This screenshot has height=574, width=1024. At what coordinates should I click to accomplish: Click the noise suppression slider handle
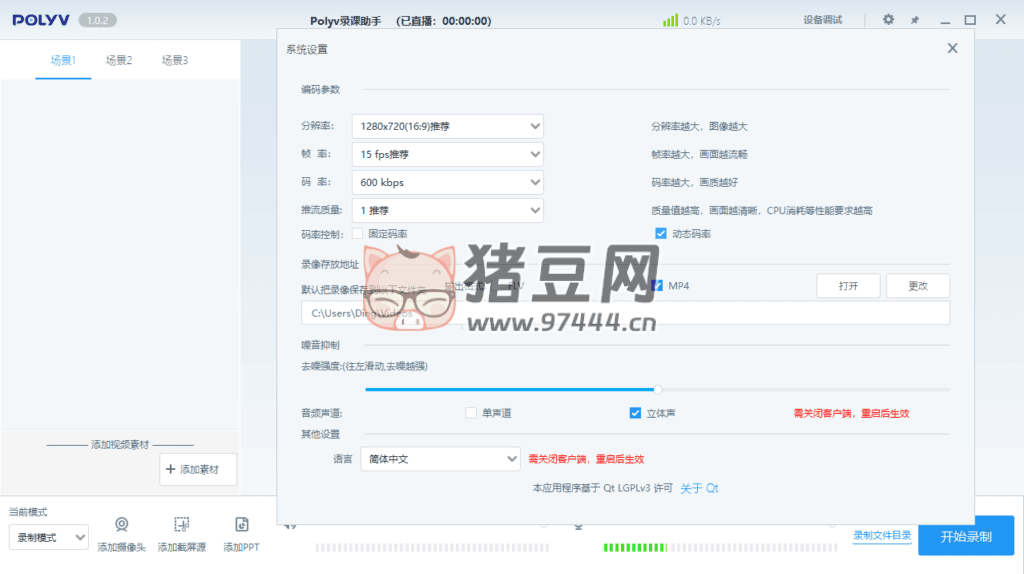(658, 389)
